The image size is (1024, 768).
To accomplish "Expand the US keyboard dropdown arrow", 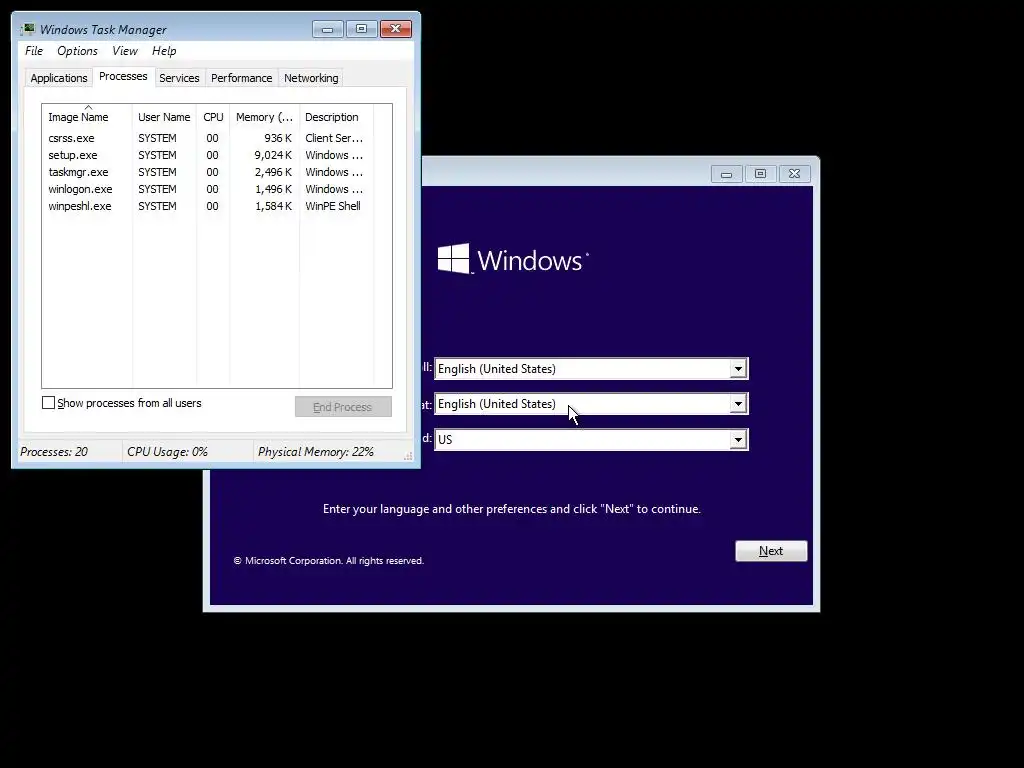I will pyautogui.click(x=738, y=440).
